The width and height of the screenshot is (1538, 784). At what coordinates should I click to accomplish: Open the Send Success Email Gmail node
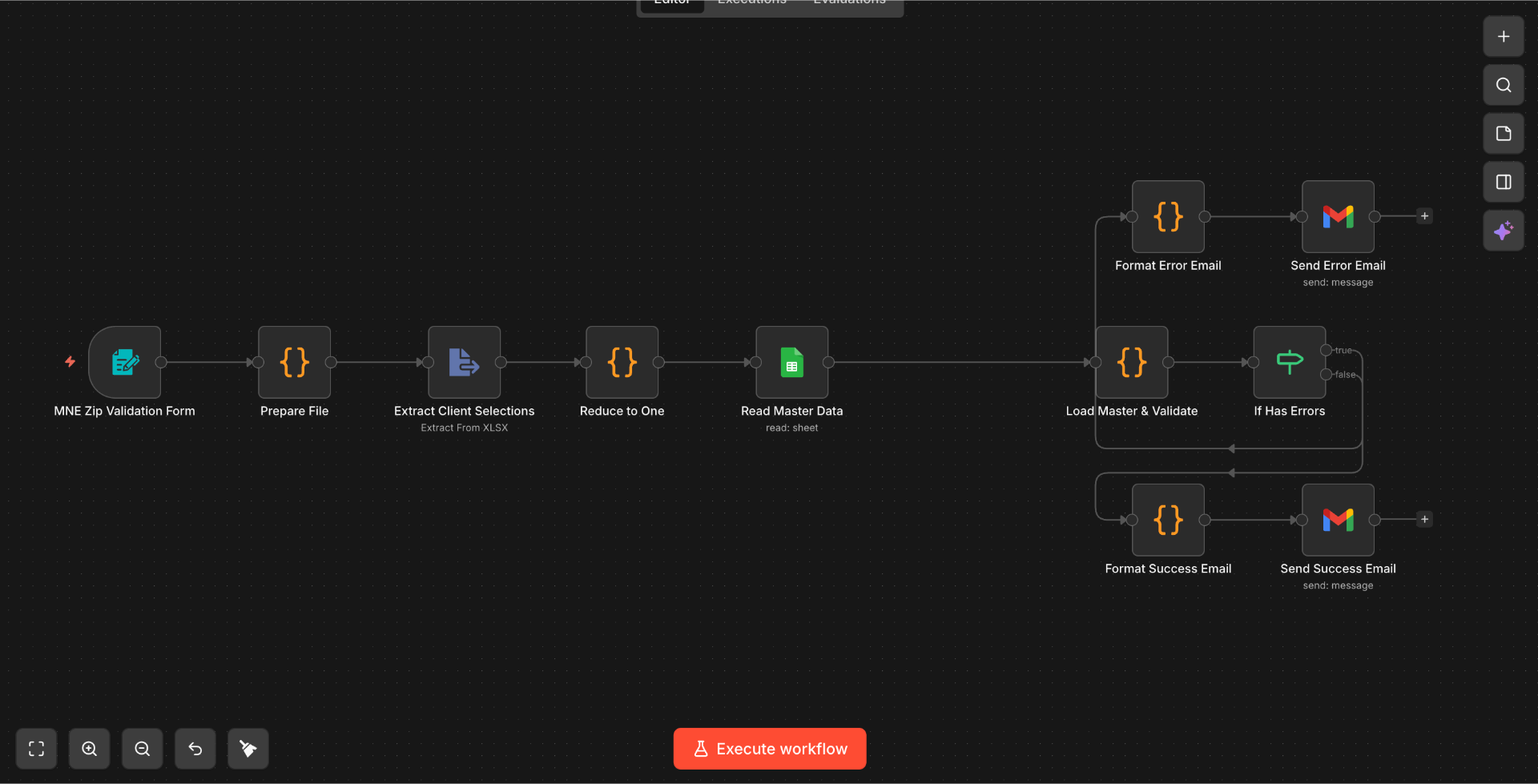click(x=1339, y=520)
